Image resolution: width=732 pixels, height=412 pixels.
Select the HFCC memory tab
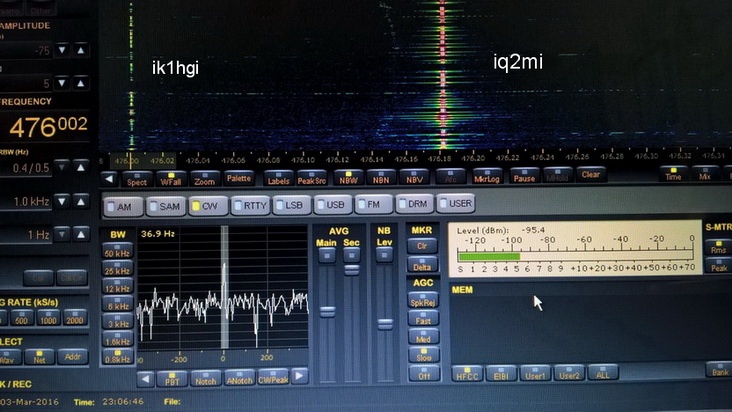click(467, 374)
